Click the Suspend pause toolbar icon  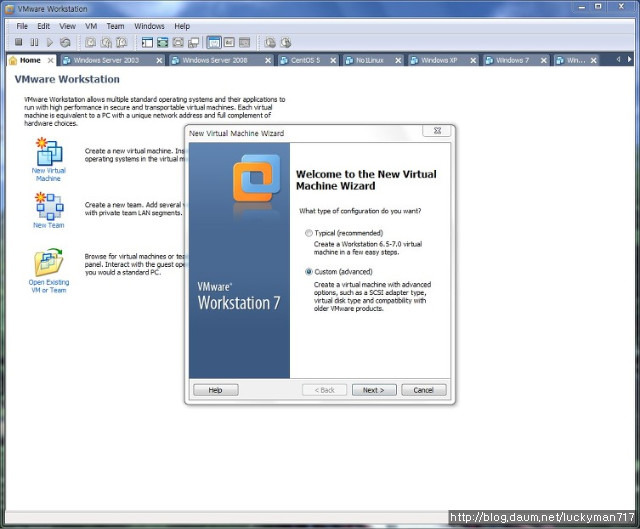[34, 42]
